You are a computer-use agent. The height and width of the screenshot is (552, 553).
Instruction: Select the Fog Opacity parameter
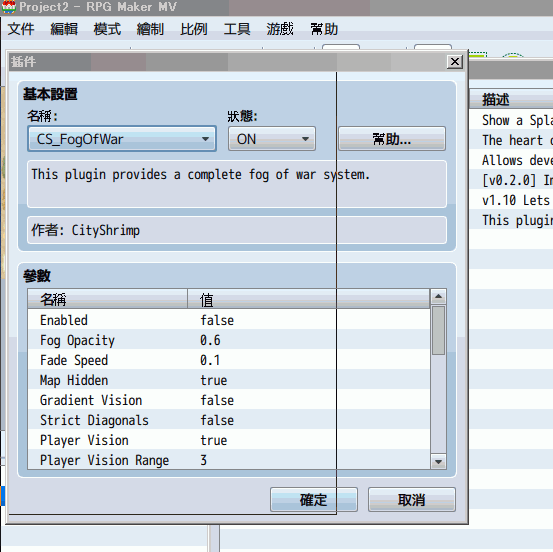coord(229,340)
